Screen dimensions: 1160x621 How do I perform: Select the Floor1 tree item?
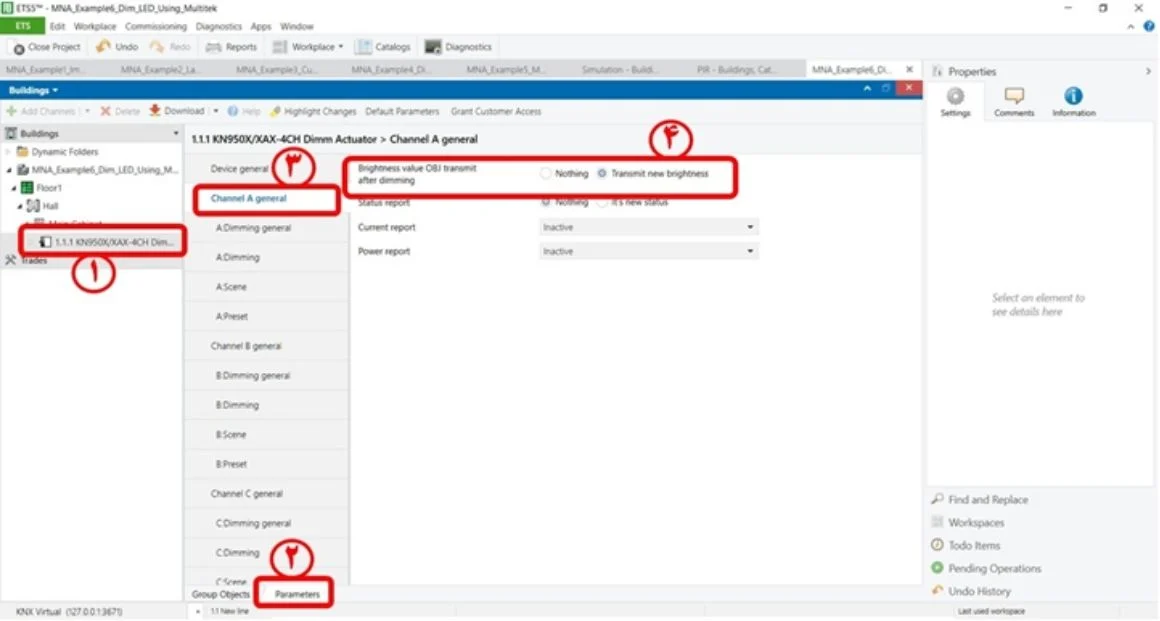tap(42, 188)
